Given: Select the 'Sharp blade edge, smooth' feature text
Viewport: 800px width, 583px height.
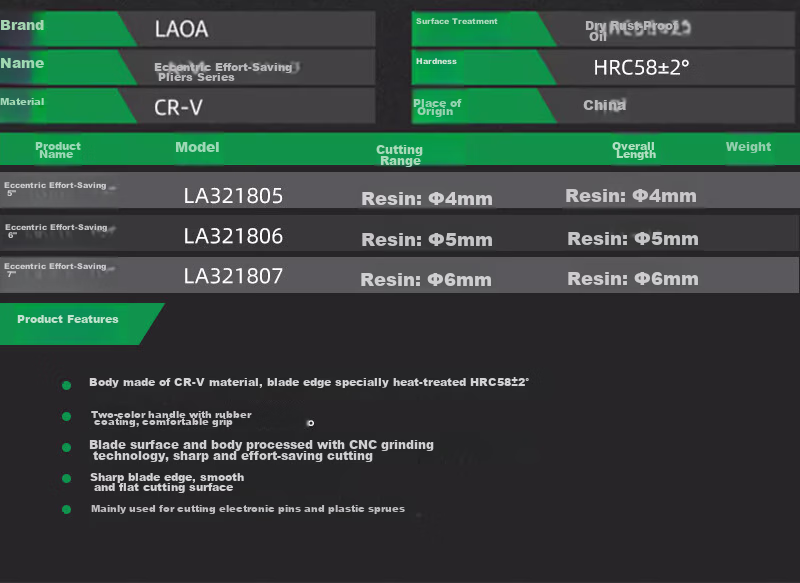Looking at the screenshot, I should point(167,482).
